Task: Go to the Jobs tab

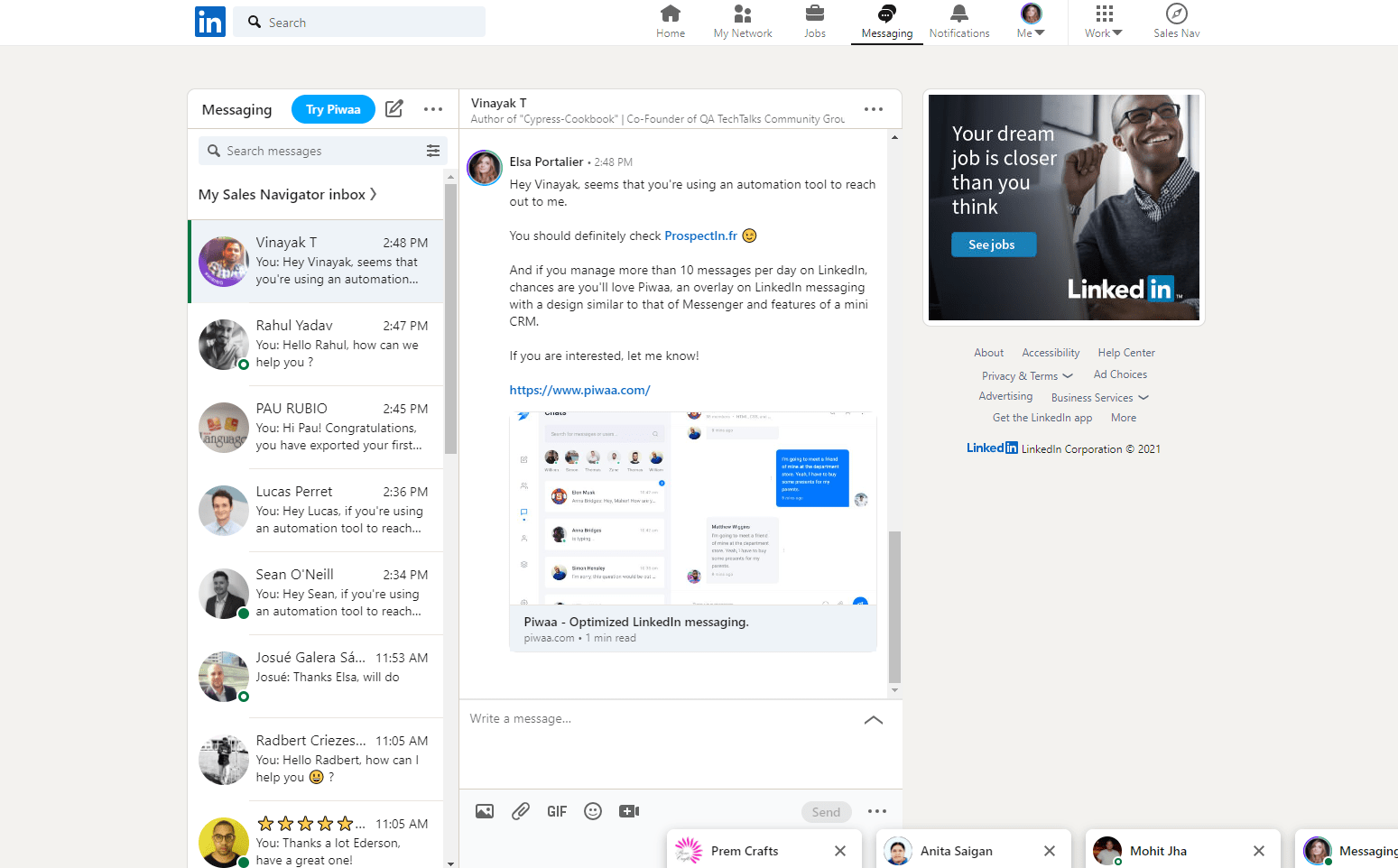Action: click(x=815, y=22)
